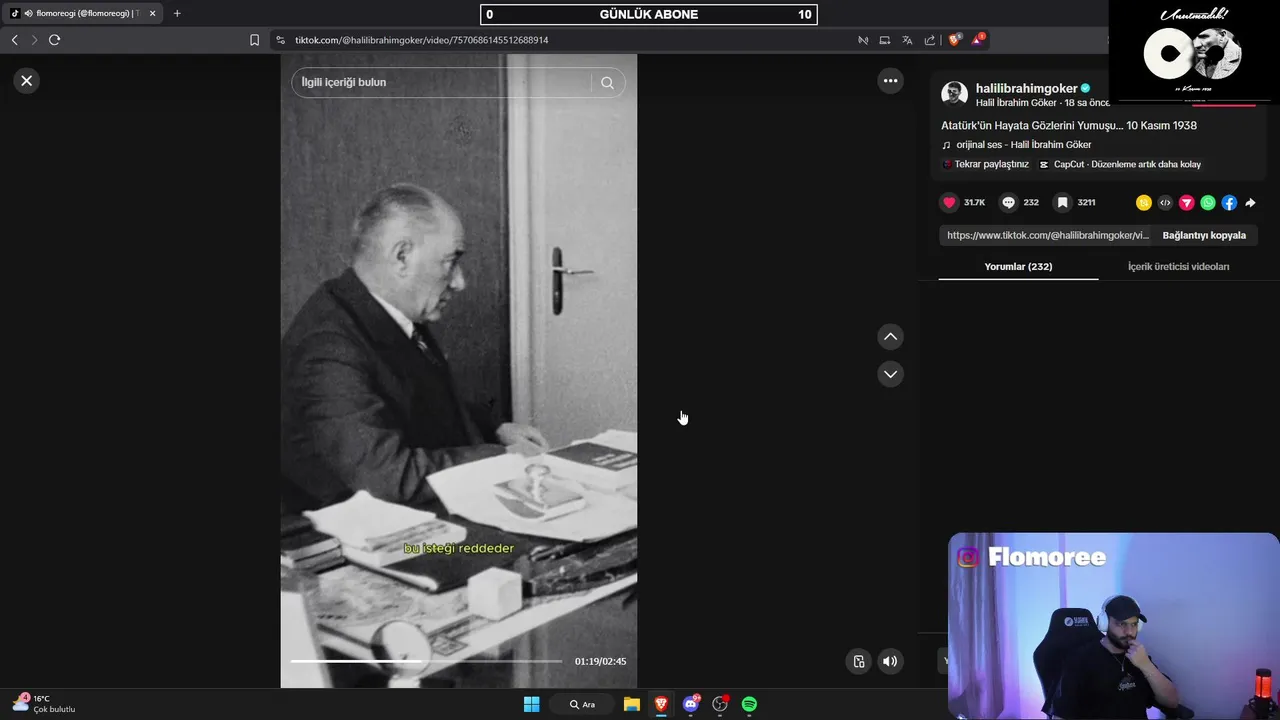Translate the page via translate icon
The height and width of the screenshot is (720, 1280).
pos(907,40)
